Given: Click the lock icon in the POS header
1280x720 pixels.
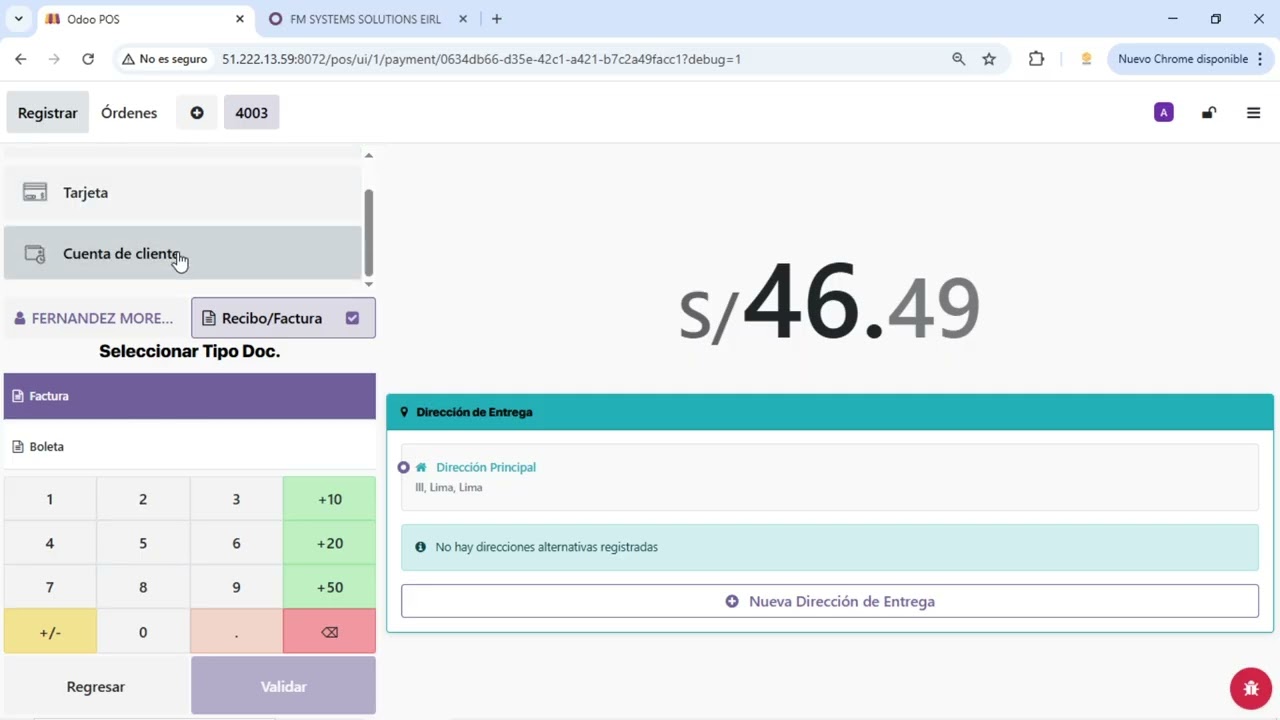Looking at the screenshot, I should (x=1208, y=113).
